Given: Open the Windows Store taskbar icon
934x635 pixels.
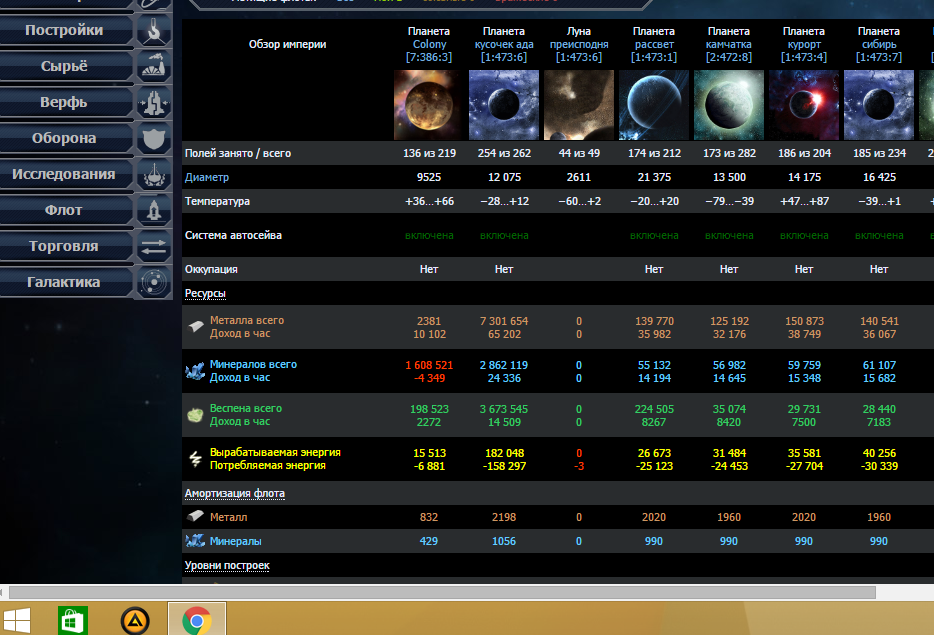Looking at the screenshot, I should click(73, 620).
